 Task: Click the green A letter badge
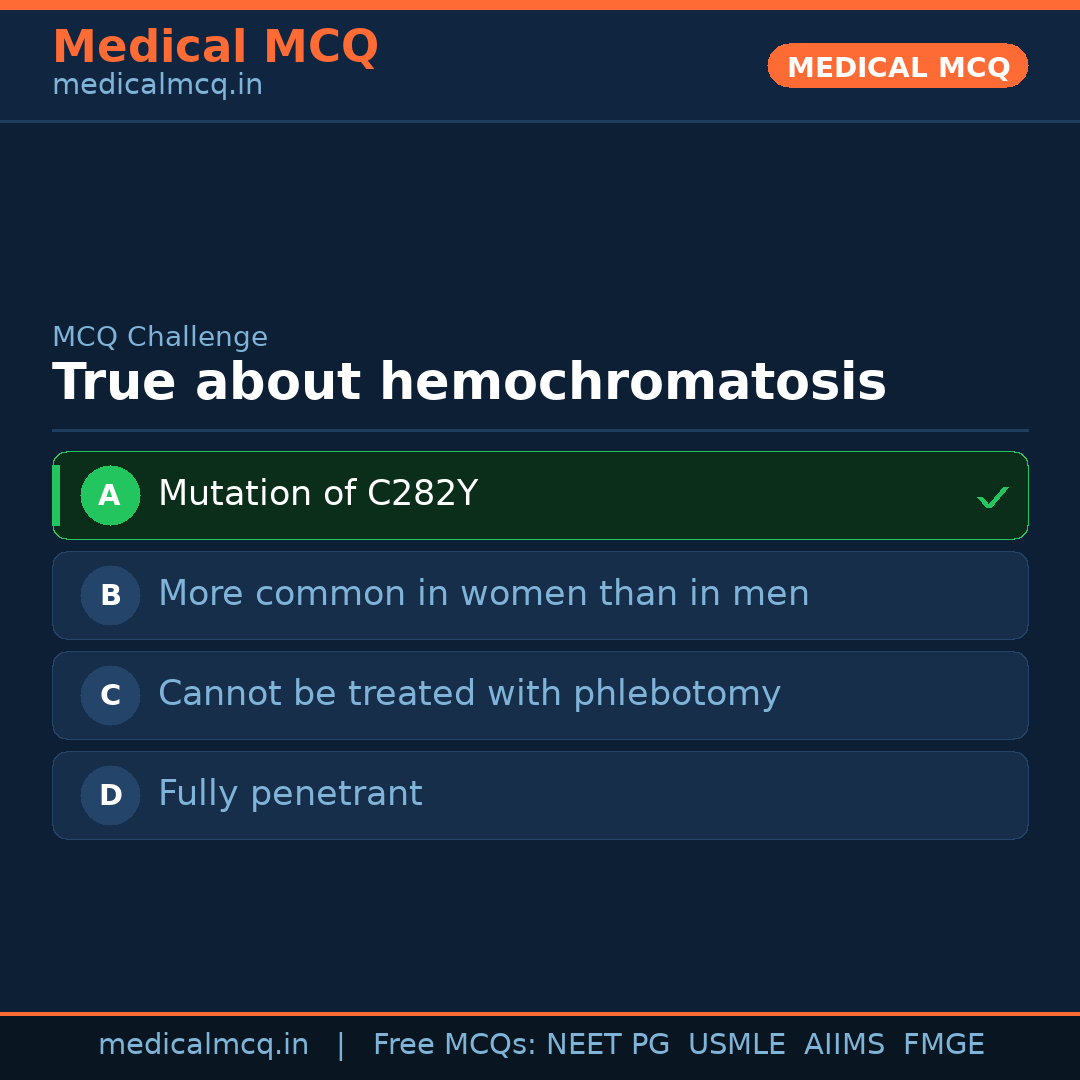point(110,495)
